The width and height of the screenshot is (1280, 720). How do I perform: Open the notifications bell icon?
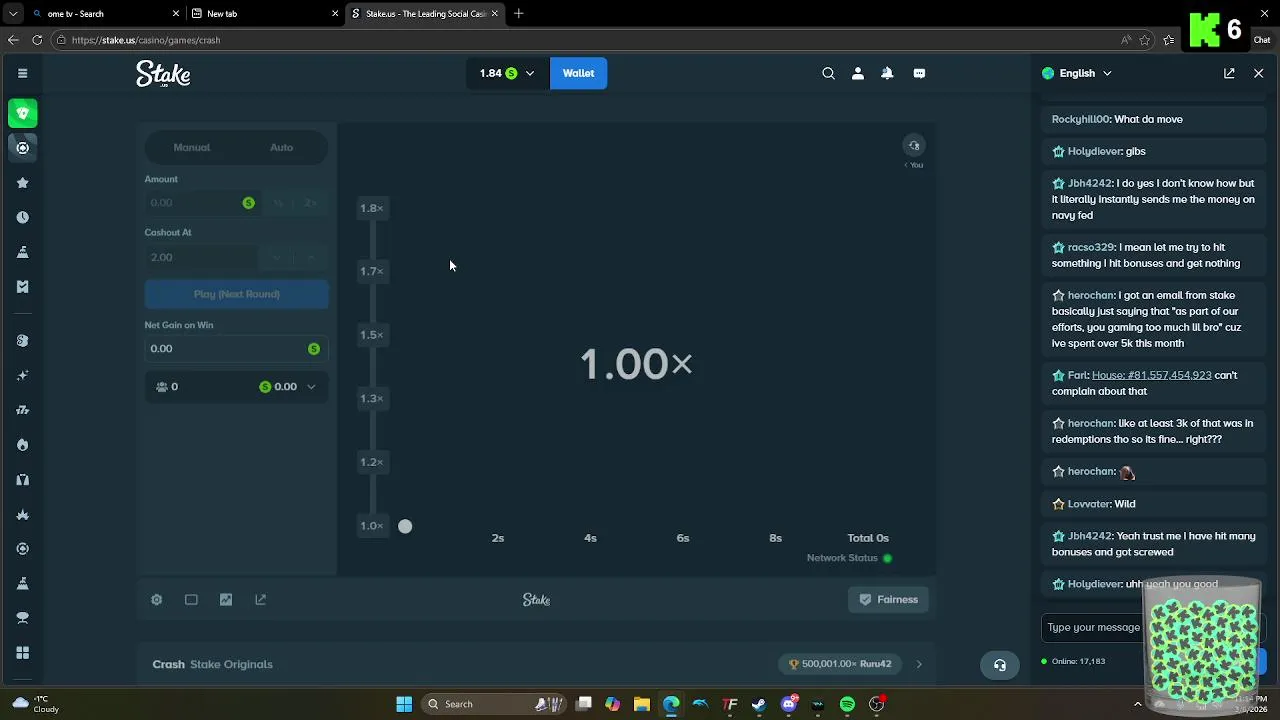coord(887,73)
